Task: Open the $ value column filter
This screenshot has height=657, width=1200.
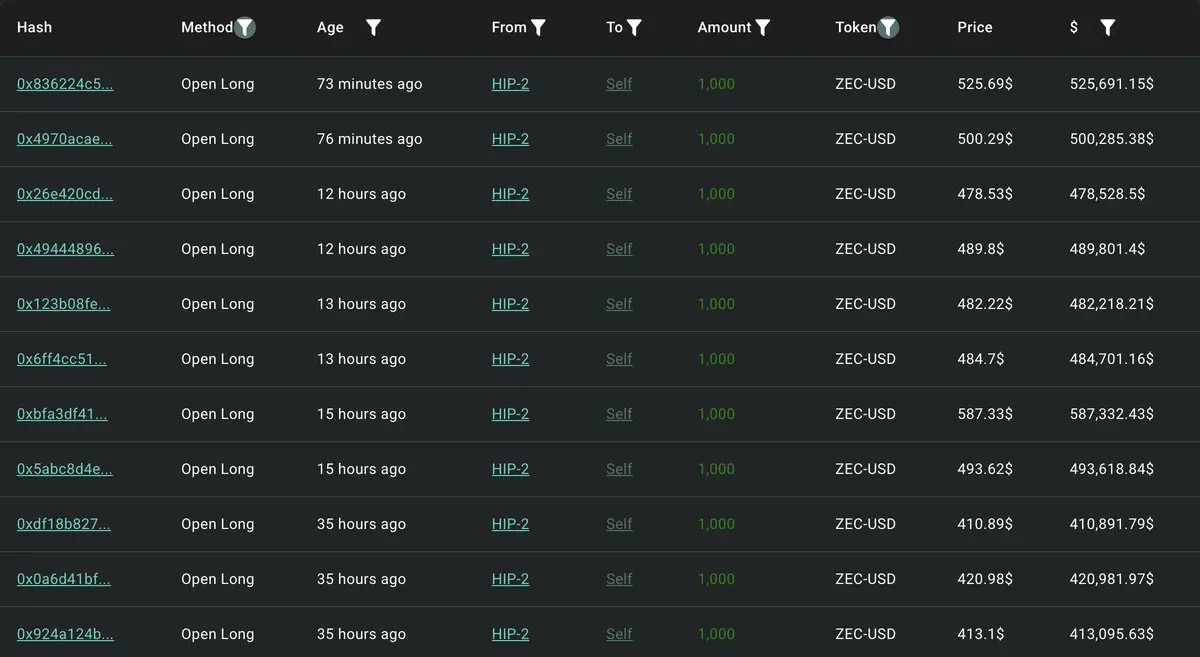Action: pos(1107,28)
